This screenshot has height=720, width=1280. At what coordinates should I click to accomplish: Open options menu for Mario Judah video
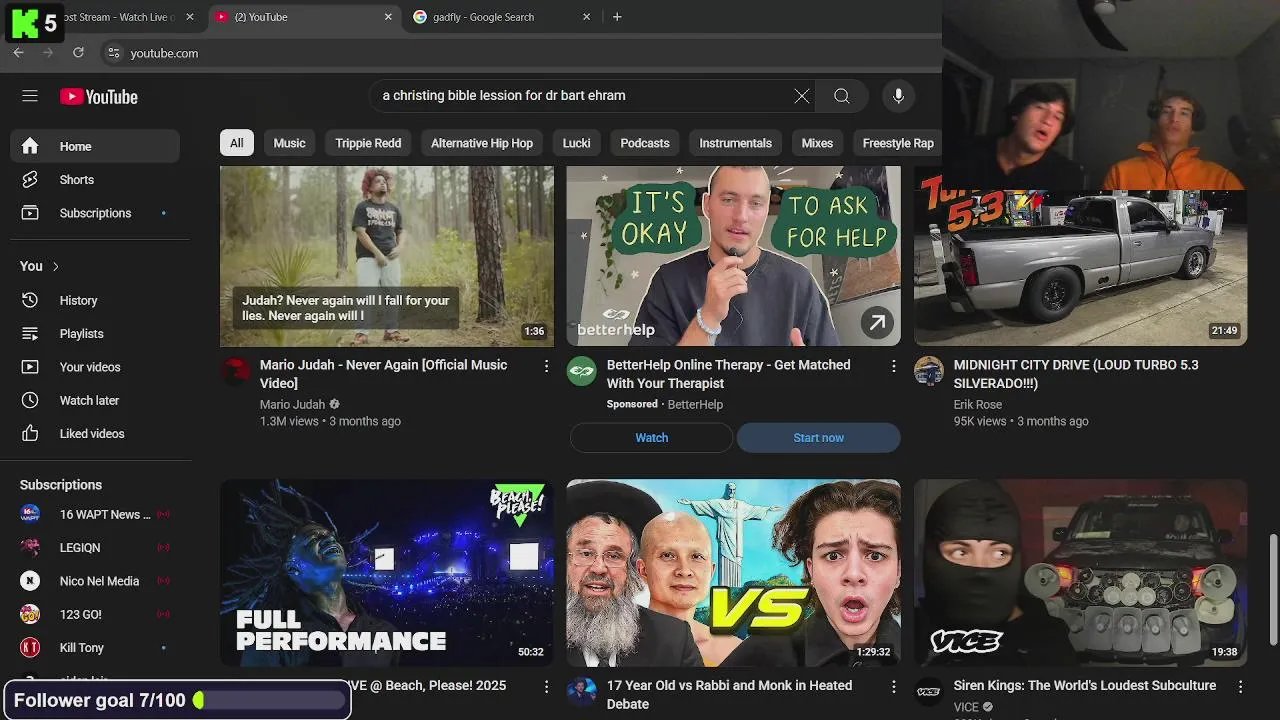546,367
